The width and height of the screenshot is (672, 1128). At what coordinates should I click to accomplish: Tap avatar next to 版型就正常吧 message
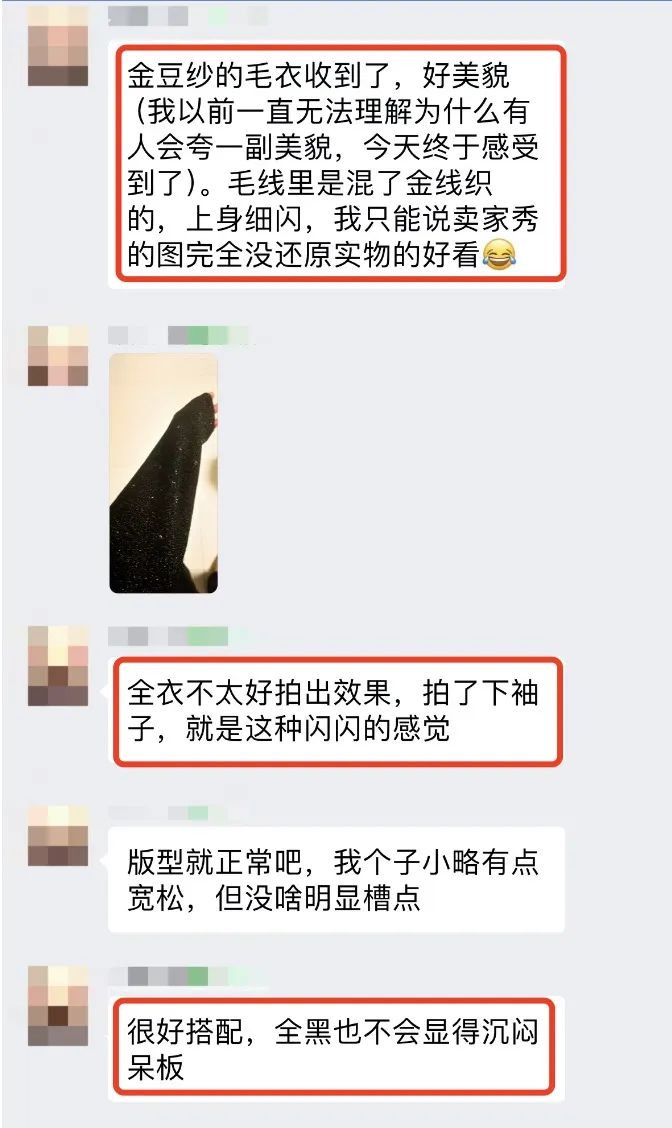click(x=58, y=836)
